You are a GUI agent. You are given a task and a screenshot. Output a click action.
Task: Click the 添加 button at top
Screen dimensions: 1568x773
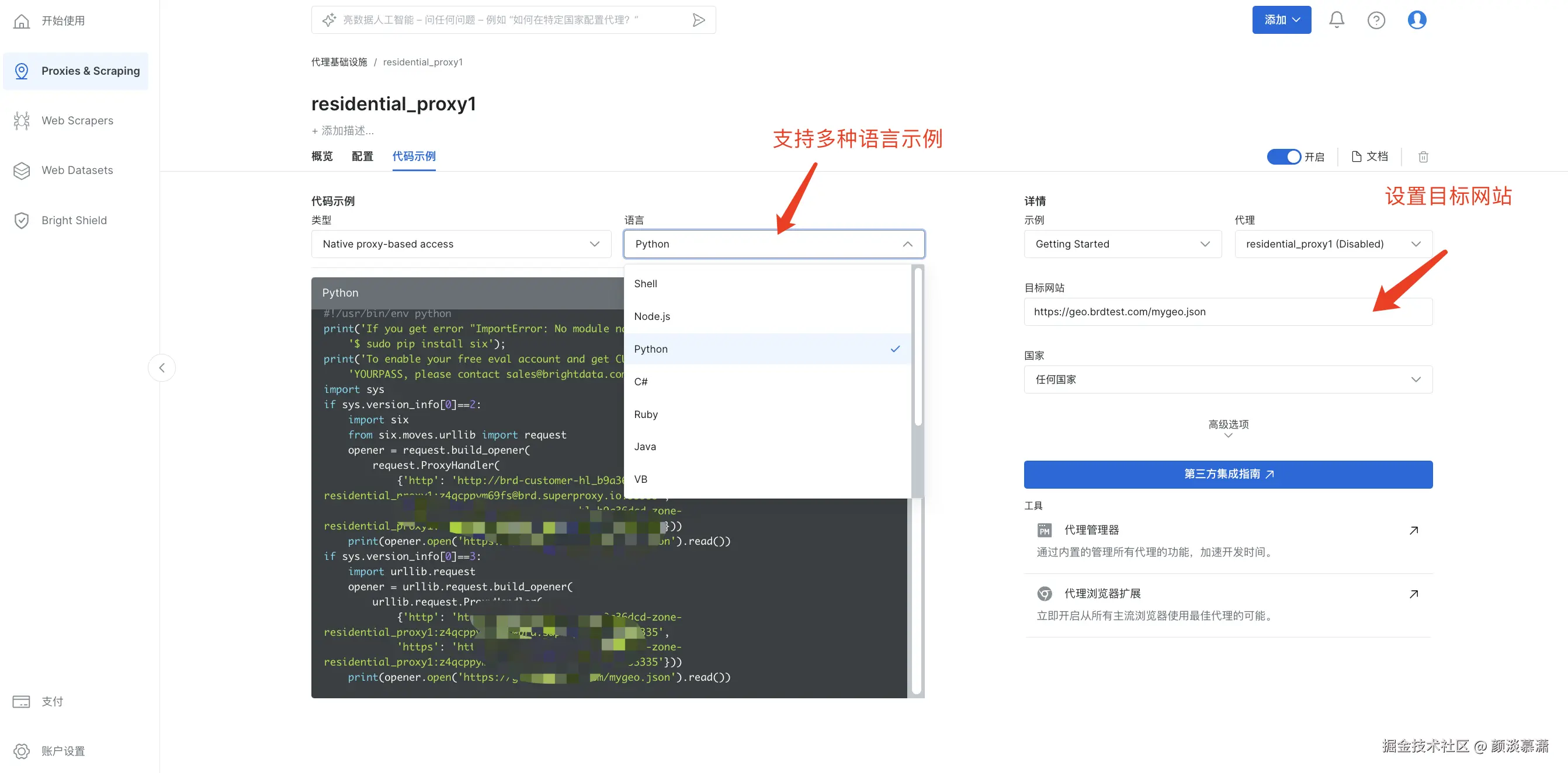click(x=1281, y=20)
